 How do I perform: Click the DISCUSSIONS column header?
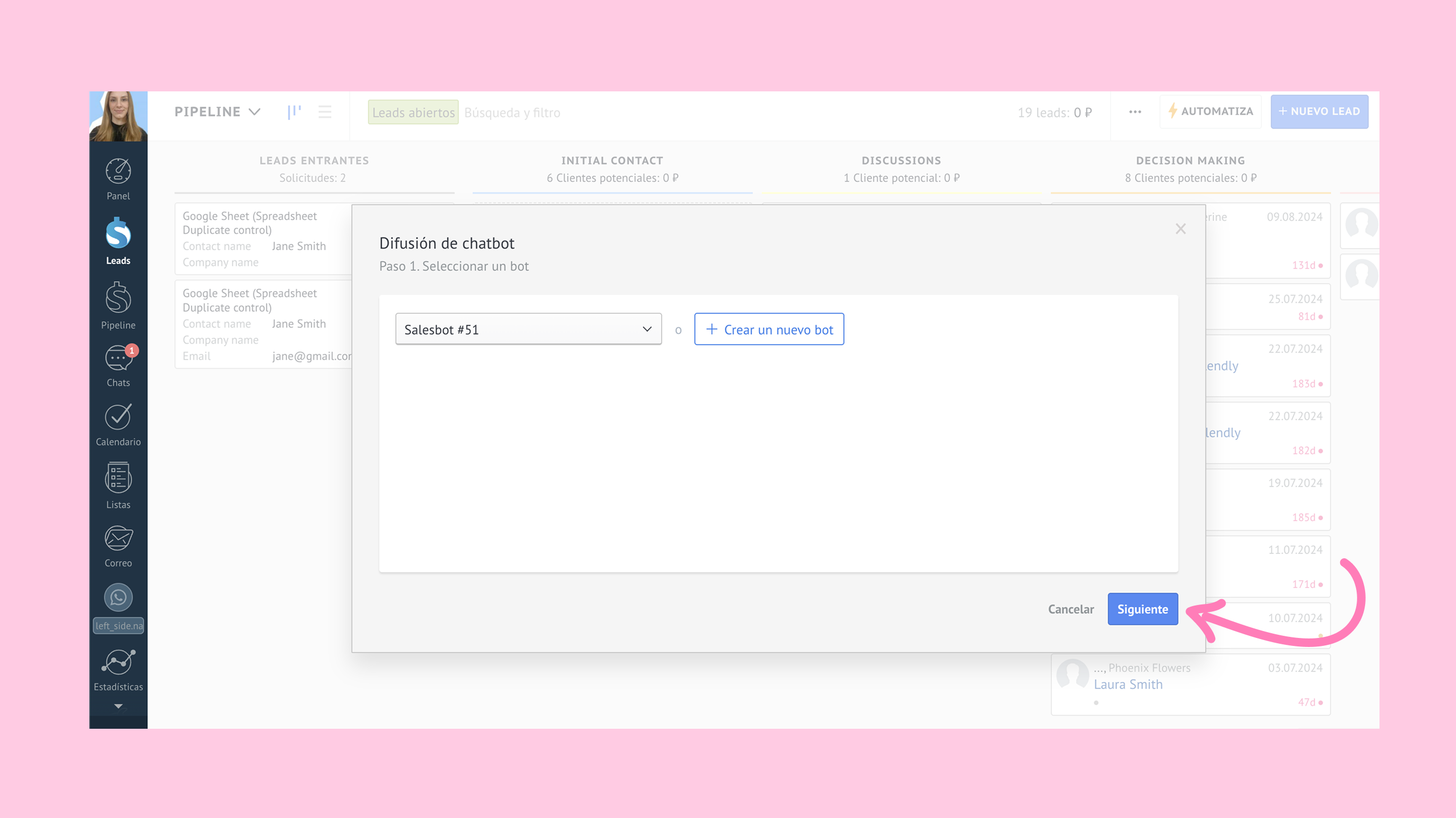click(901, 160)
